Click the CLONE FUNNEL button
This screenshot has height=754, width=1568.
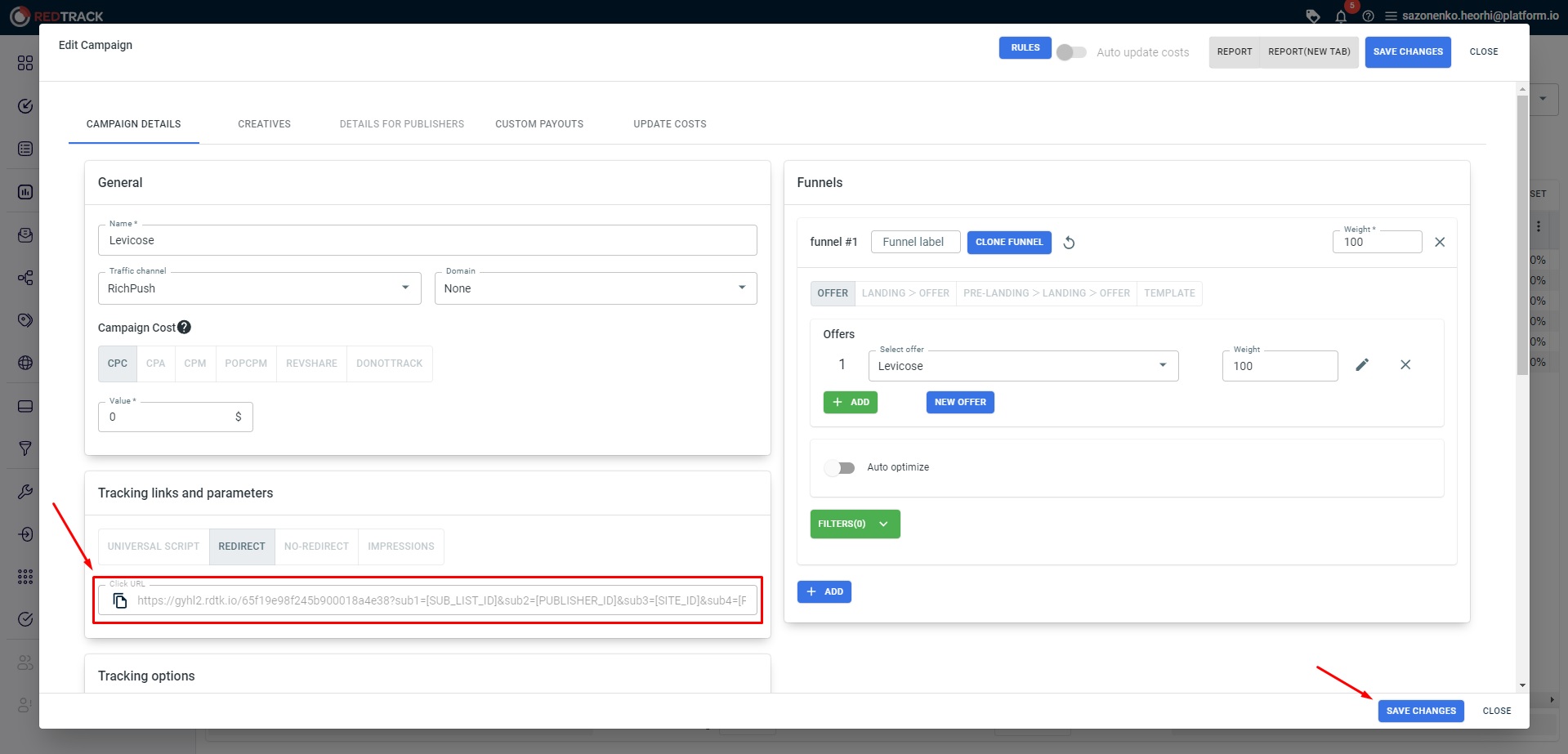(1008, 242)
